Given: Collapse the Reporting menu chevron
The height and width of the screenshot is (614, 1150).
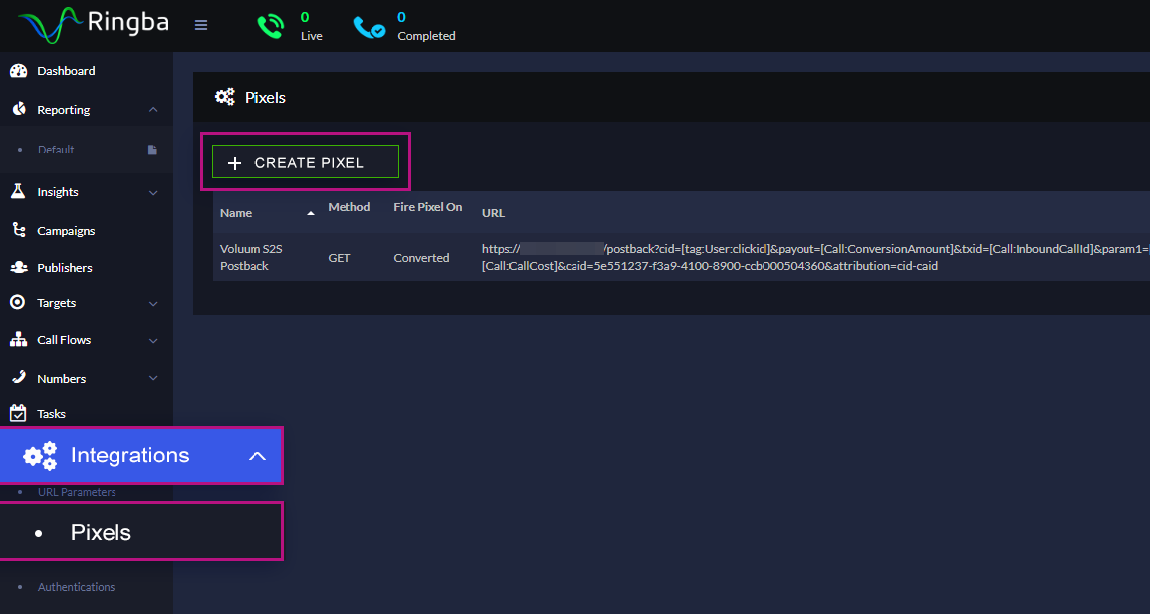Looking at the screenshot, I should pos(153,109).
